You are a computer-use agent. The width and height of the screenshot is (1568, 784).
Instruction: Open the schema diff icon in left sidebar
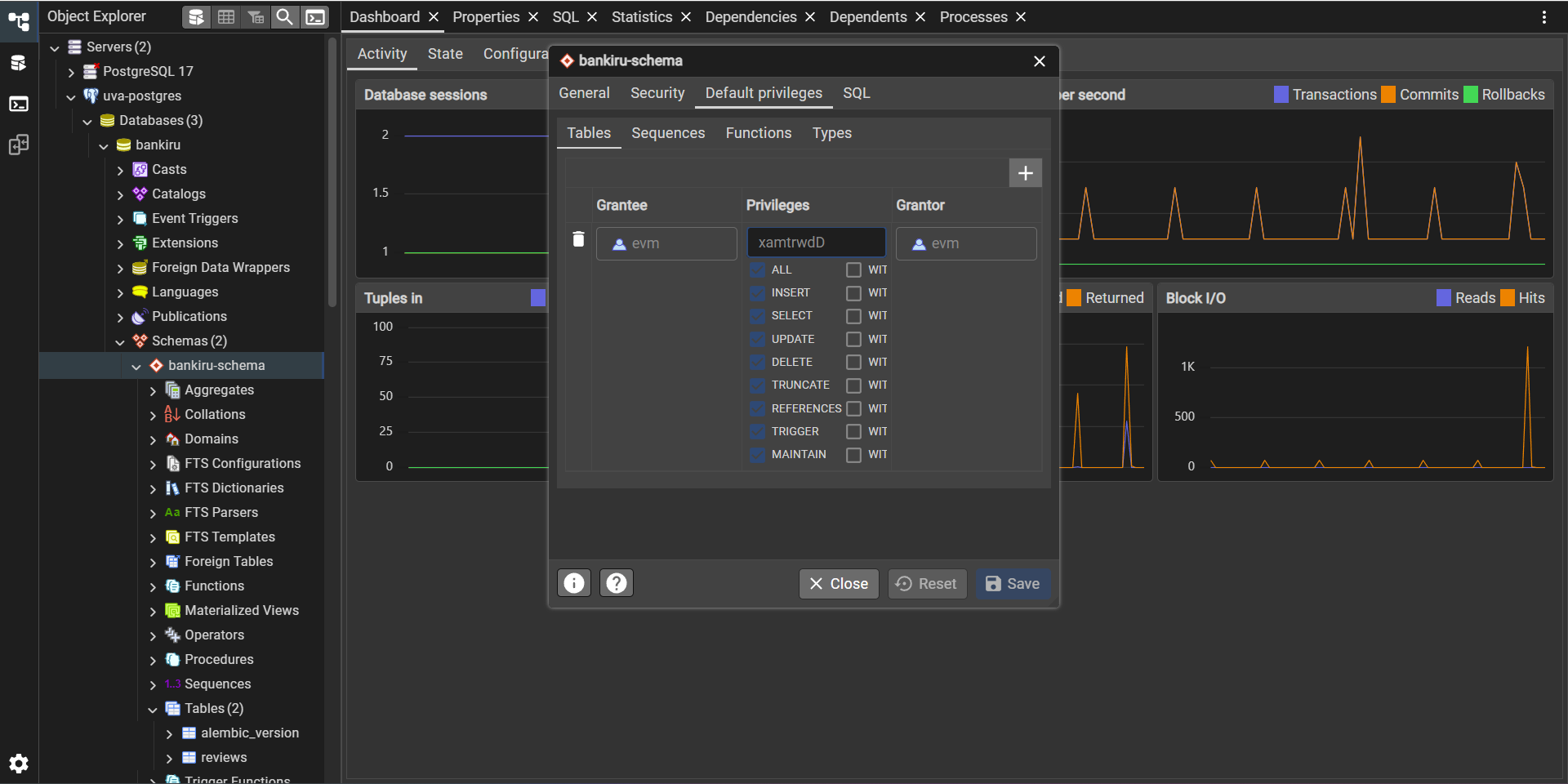[x=19, y=145]
